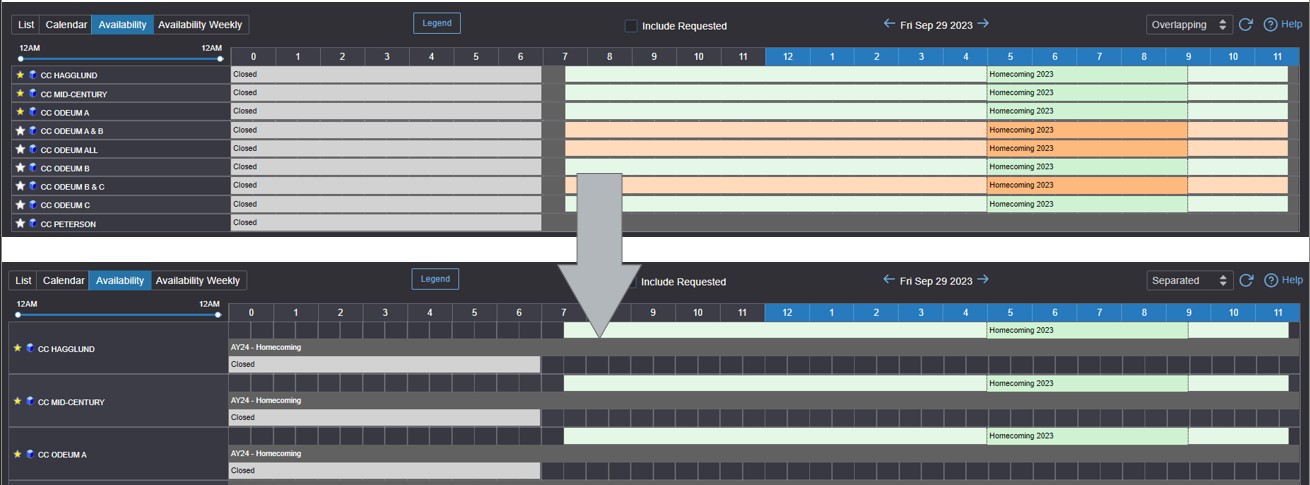Unfavorite CC ODEUM A & B star toggle
1310x485 pixels.
point(19,131)
